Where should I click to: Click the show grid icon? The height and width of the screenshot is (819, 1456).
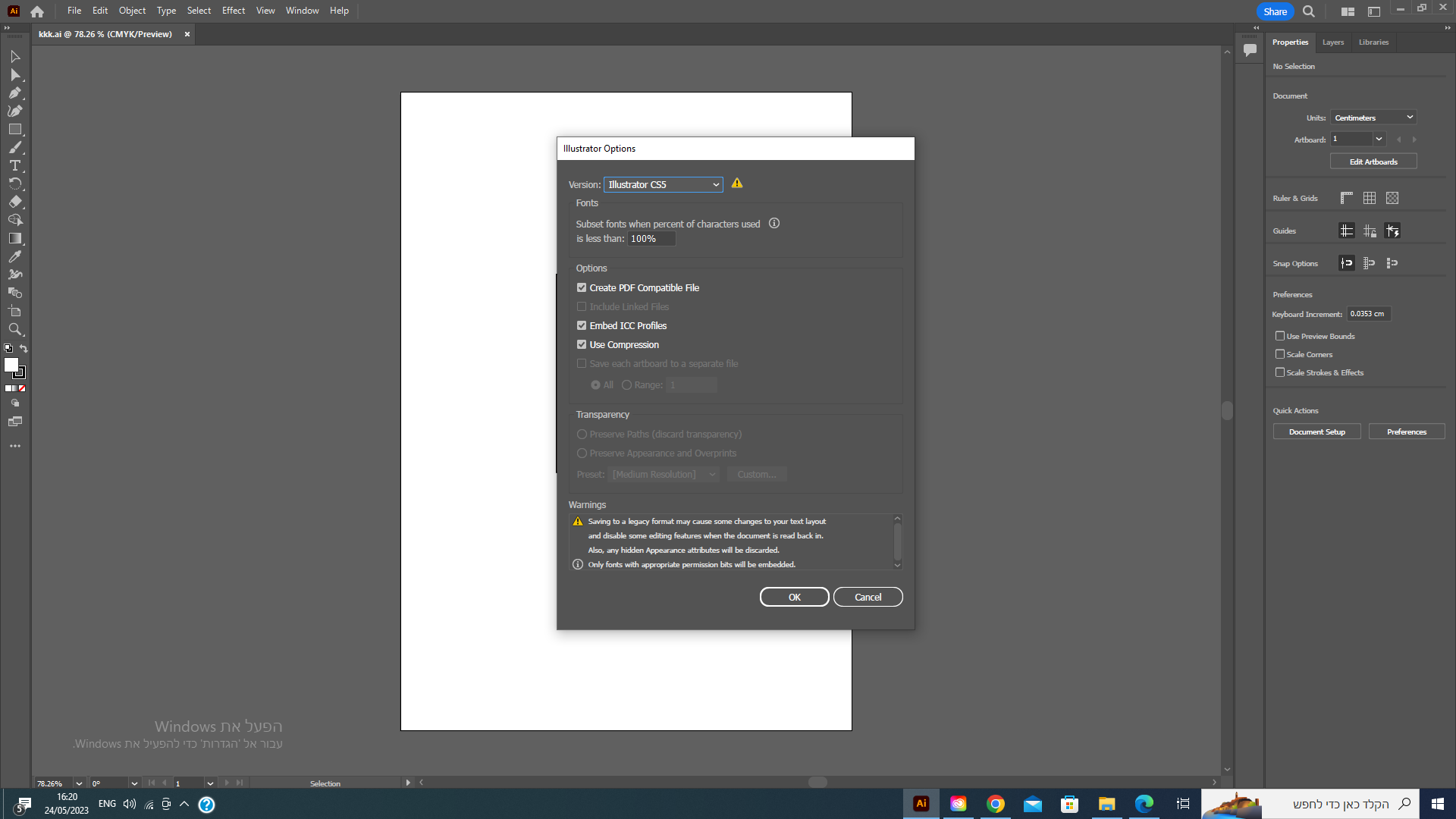click(1369, 198)
